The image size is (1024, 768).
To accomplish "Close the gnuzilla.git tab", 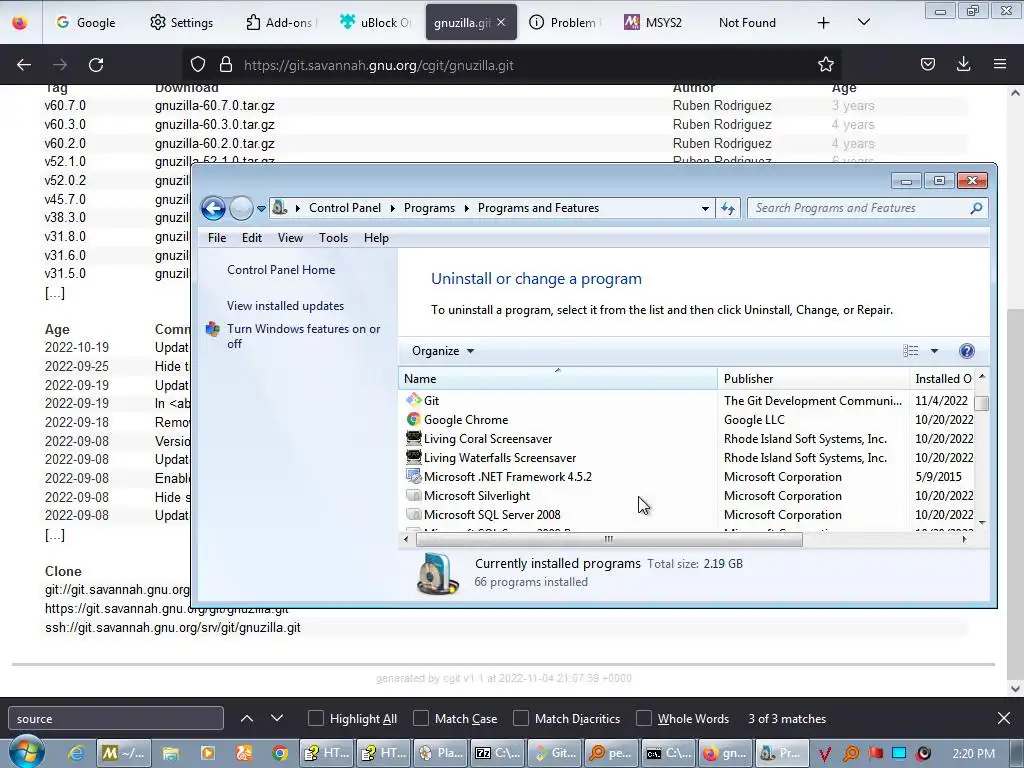I will pos(501,22).
